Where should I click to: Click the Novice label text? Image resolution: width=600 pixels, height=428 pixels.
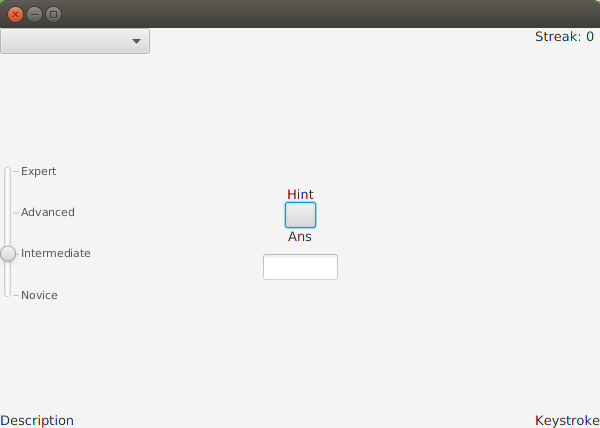click(39, 295)
